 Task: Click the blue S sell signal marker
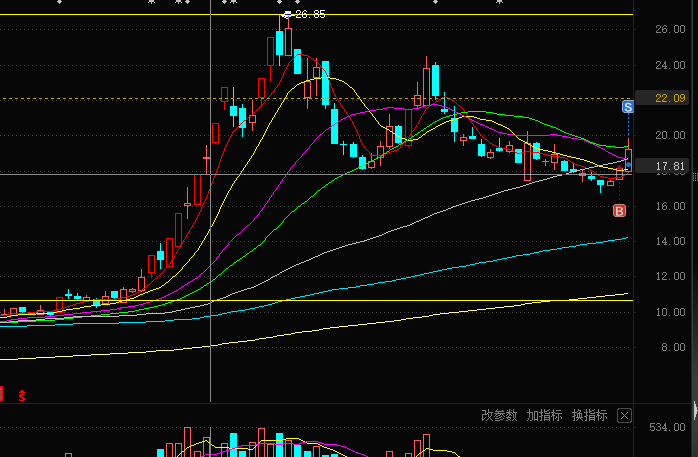(628, 107)
